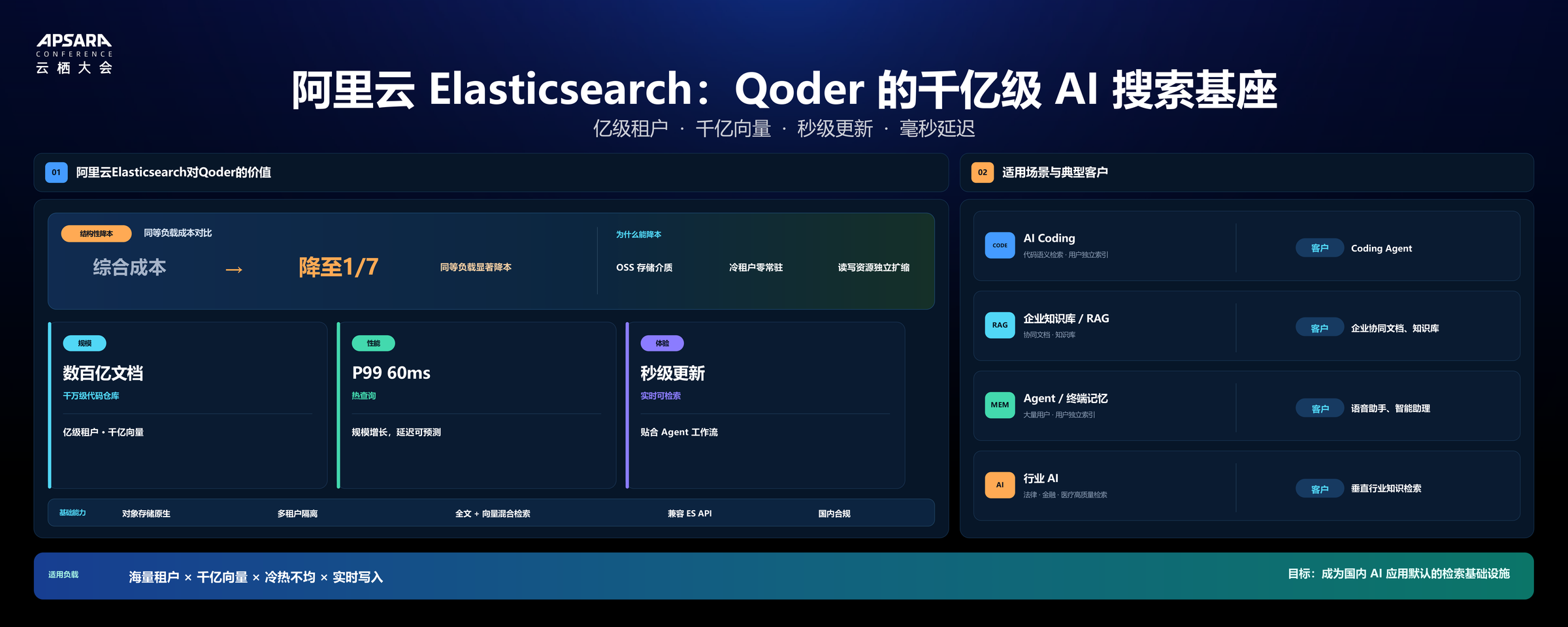Image resolution: width=1568 pixels, height=627 pixels.
Task: Click the green 性能 tag
Action: point(373,344)
